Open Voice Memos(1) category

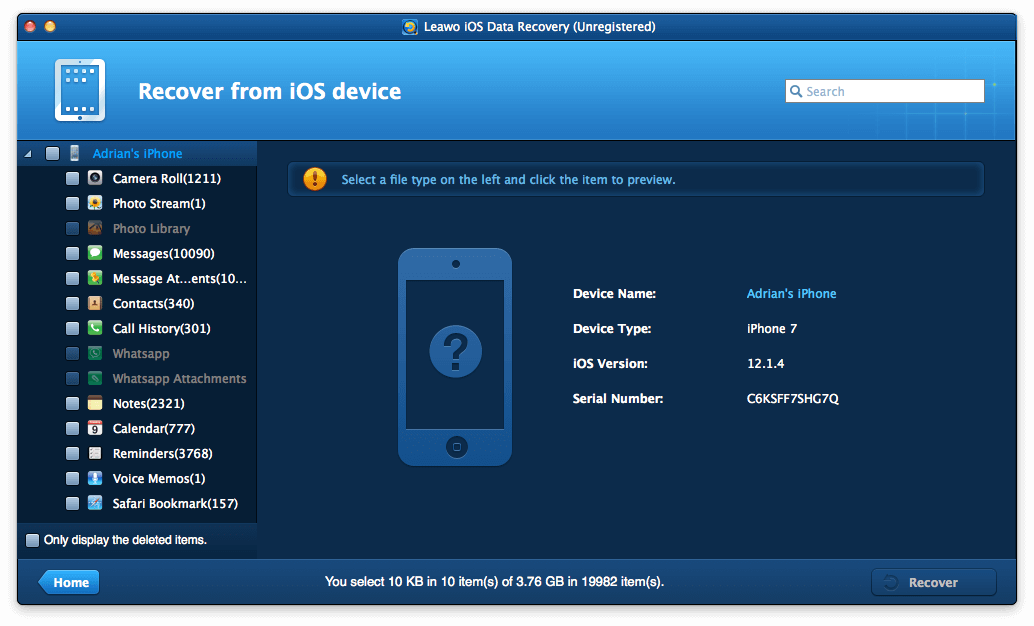pyautogui.click(x=159, y=478)
